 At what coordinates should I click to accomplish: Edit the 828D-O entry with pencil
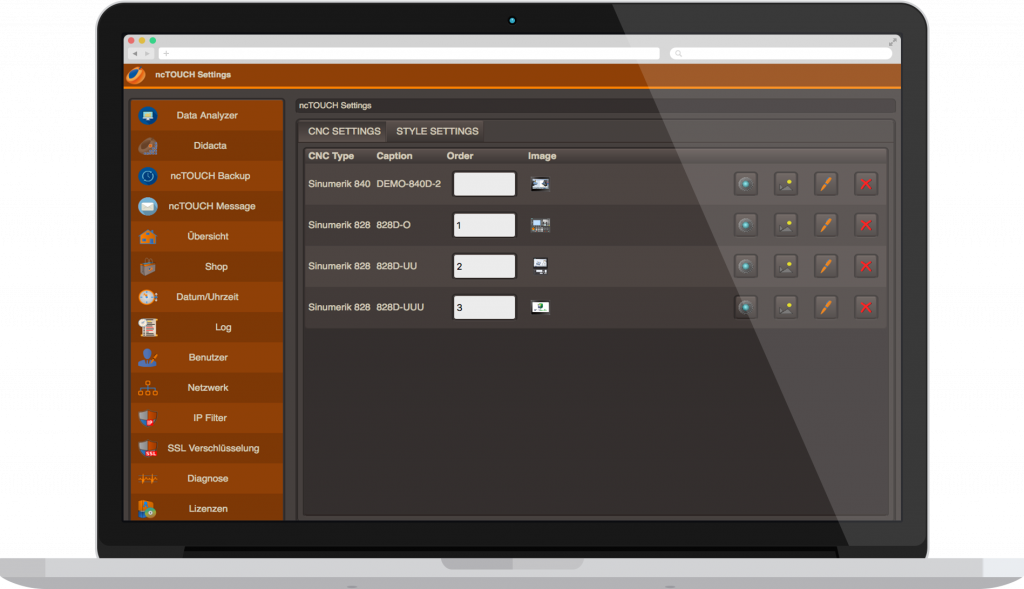[x=825, y=225]
